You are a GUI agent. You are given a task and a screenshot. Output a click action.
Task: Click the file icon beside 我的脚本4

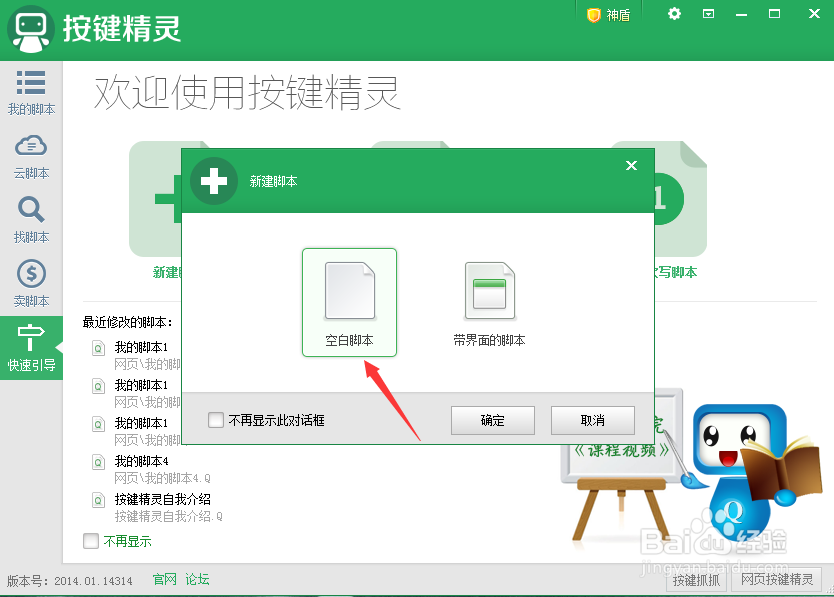(98, 462)
